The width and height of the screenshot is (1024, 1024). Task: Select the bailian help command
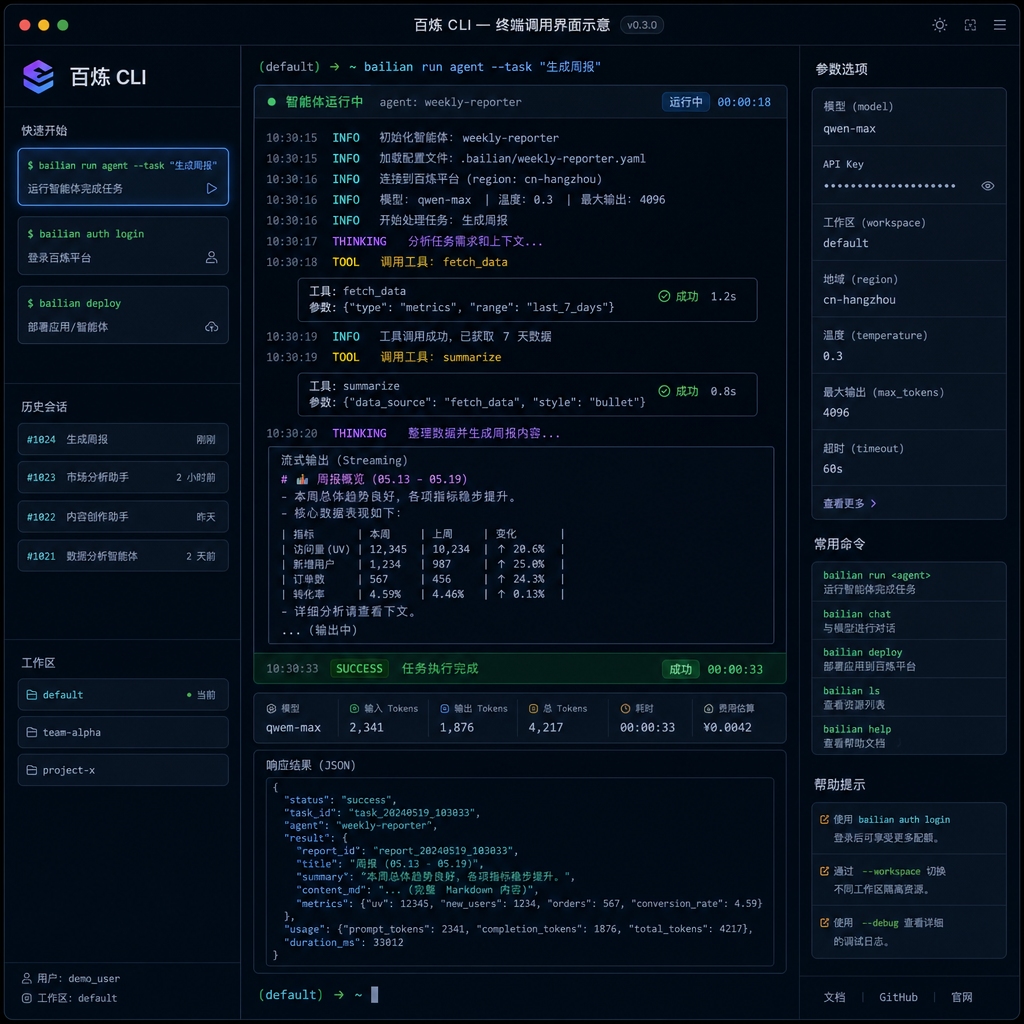pos(908,736)
